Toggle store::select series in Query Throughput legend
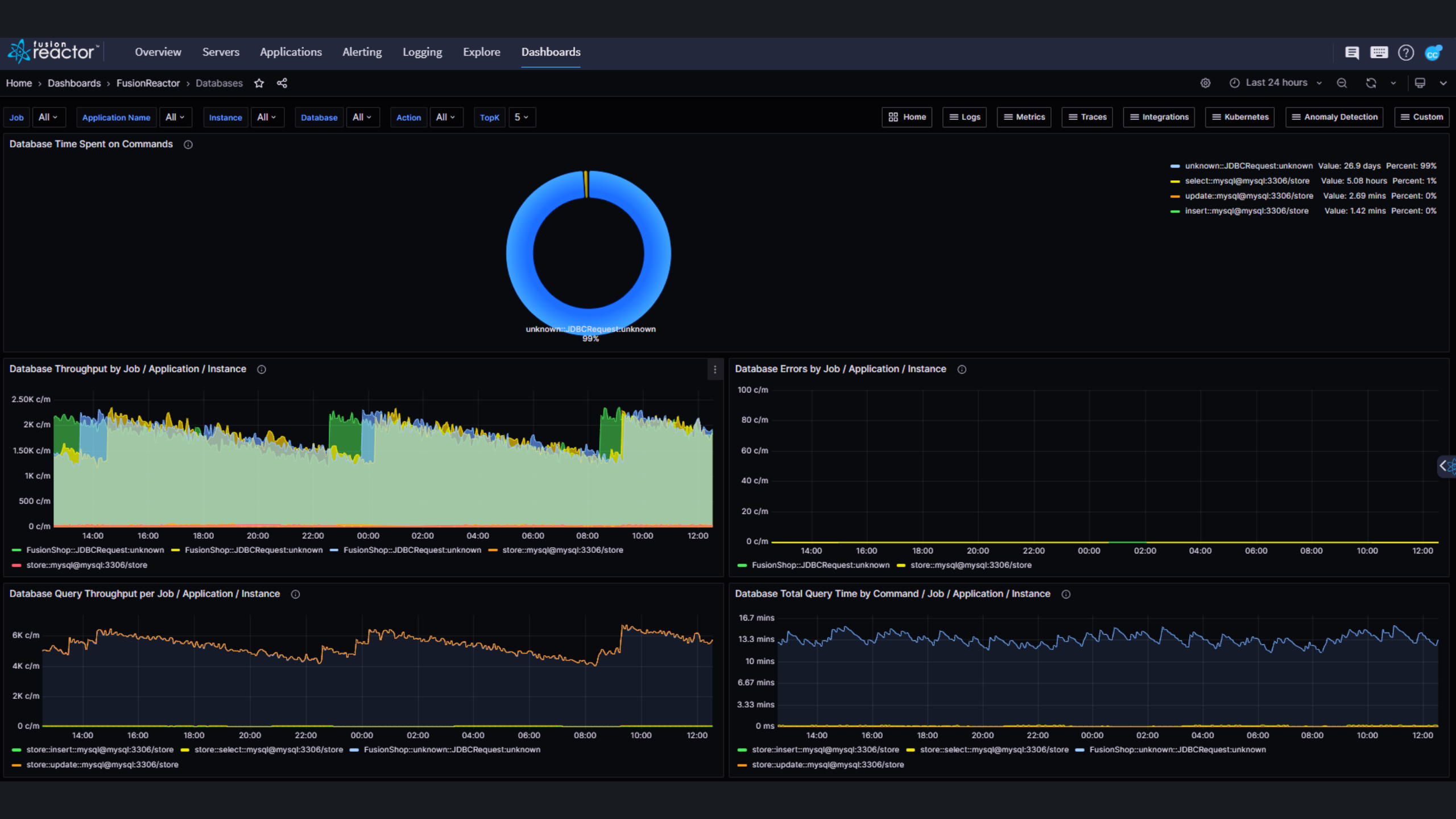This screenshot has width=1456, height=819. coord(268,750)
